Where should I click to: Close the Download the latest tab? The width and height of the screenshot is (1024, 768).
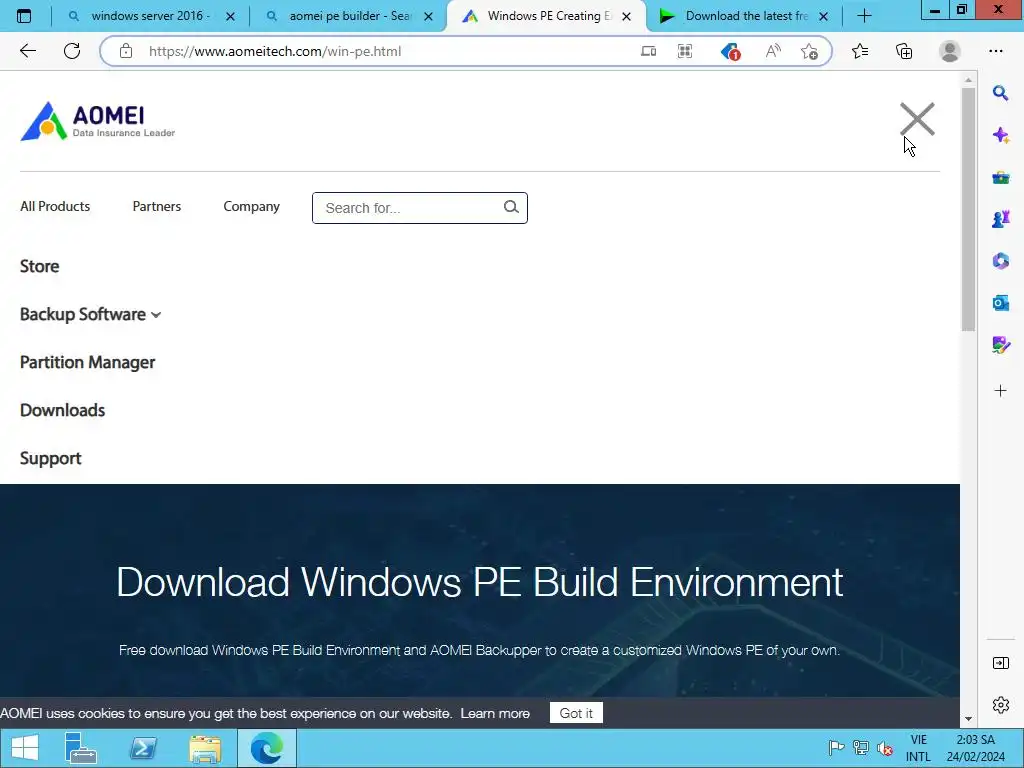pyautogui.click(x=824, y=16)
